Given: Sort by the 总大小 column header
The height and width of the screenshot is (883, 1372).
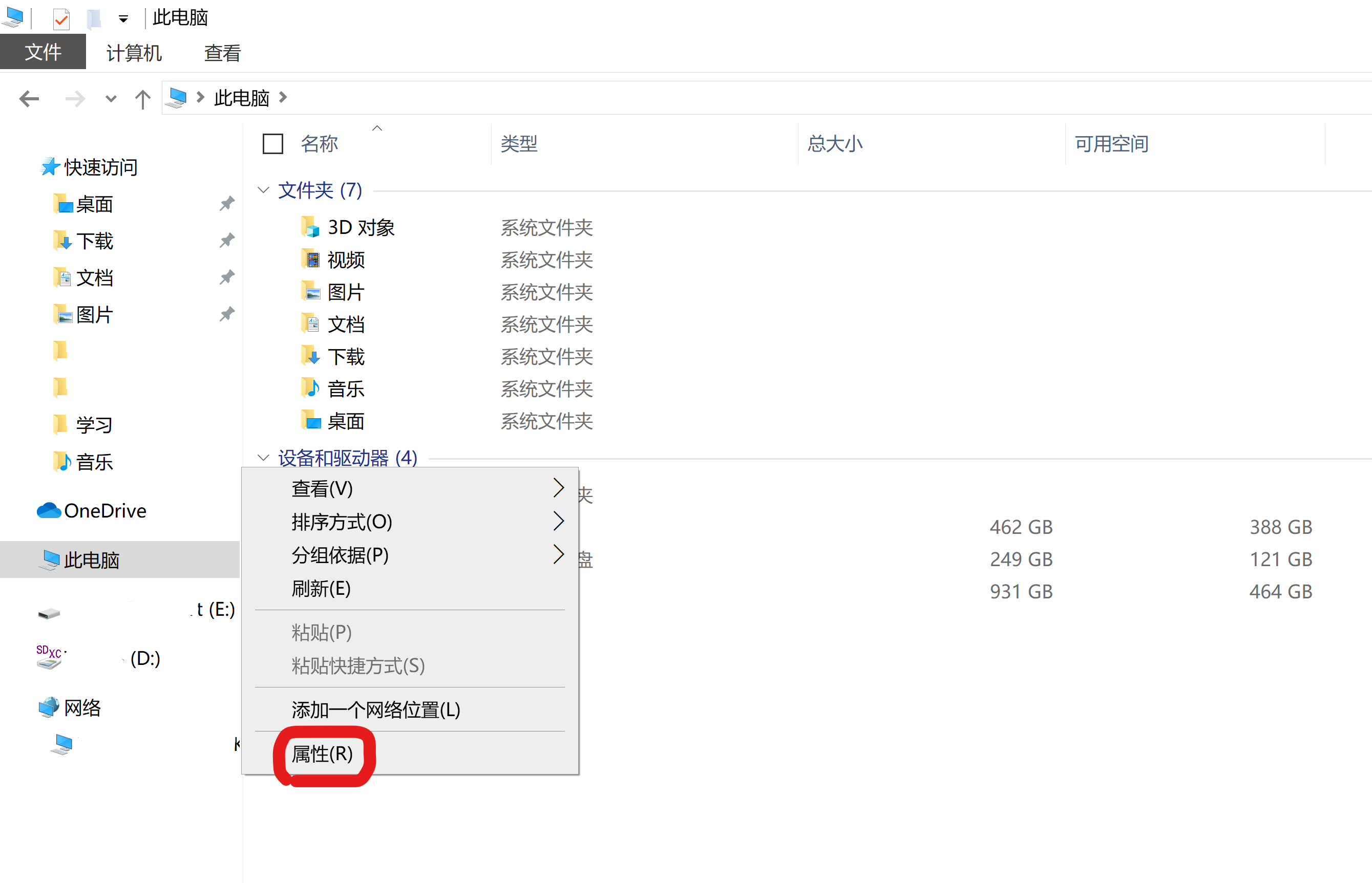Looking at the screenshot, I should (x=835, y=144).
